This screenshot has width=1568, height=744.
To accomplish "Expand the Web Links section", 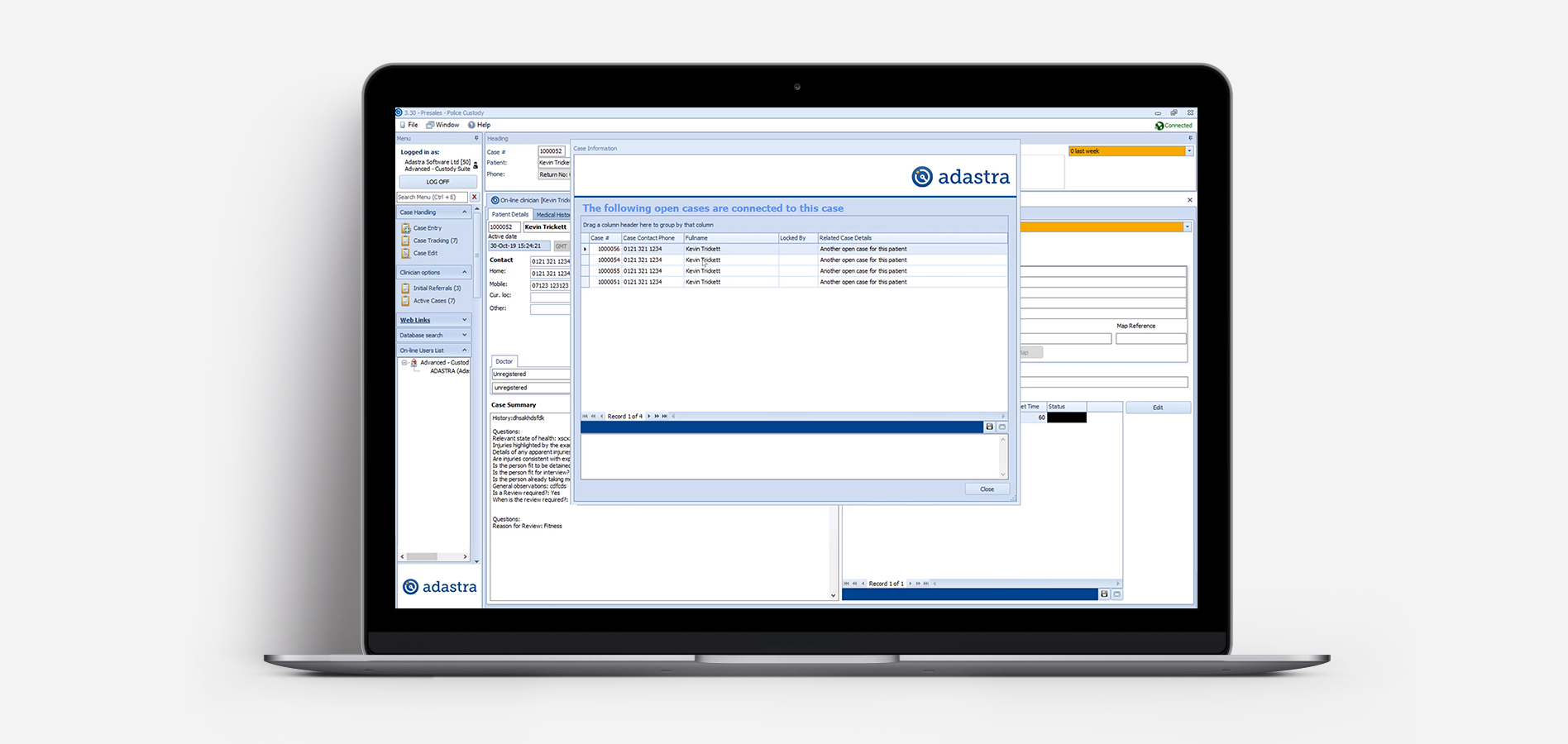I will point(465,320).
